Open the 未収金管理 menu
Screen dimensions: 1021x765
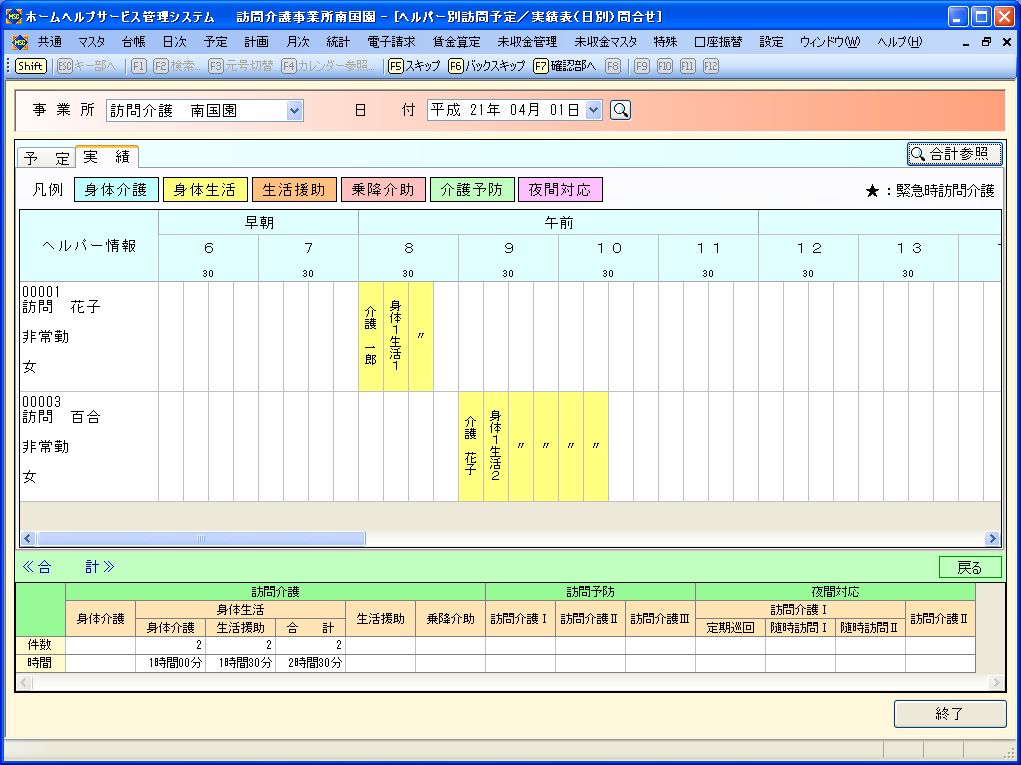pos(527,42)
